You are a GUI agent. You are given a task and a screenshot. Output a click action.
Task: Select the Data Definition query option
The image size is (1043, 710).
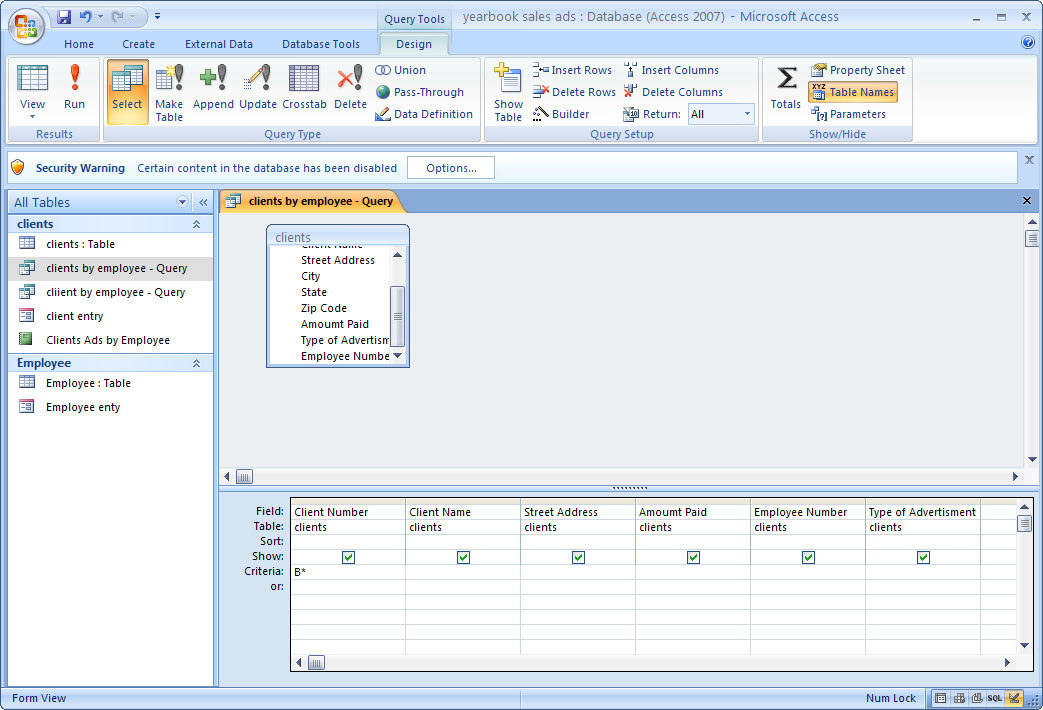pos(424,114)
